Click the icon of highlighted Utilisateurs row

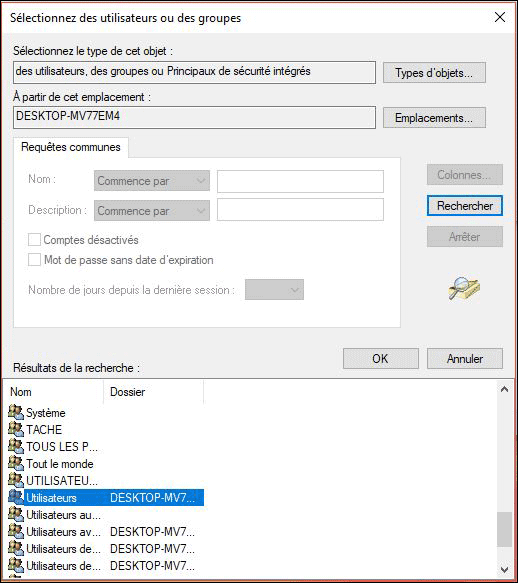(x=16, y=497)
